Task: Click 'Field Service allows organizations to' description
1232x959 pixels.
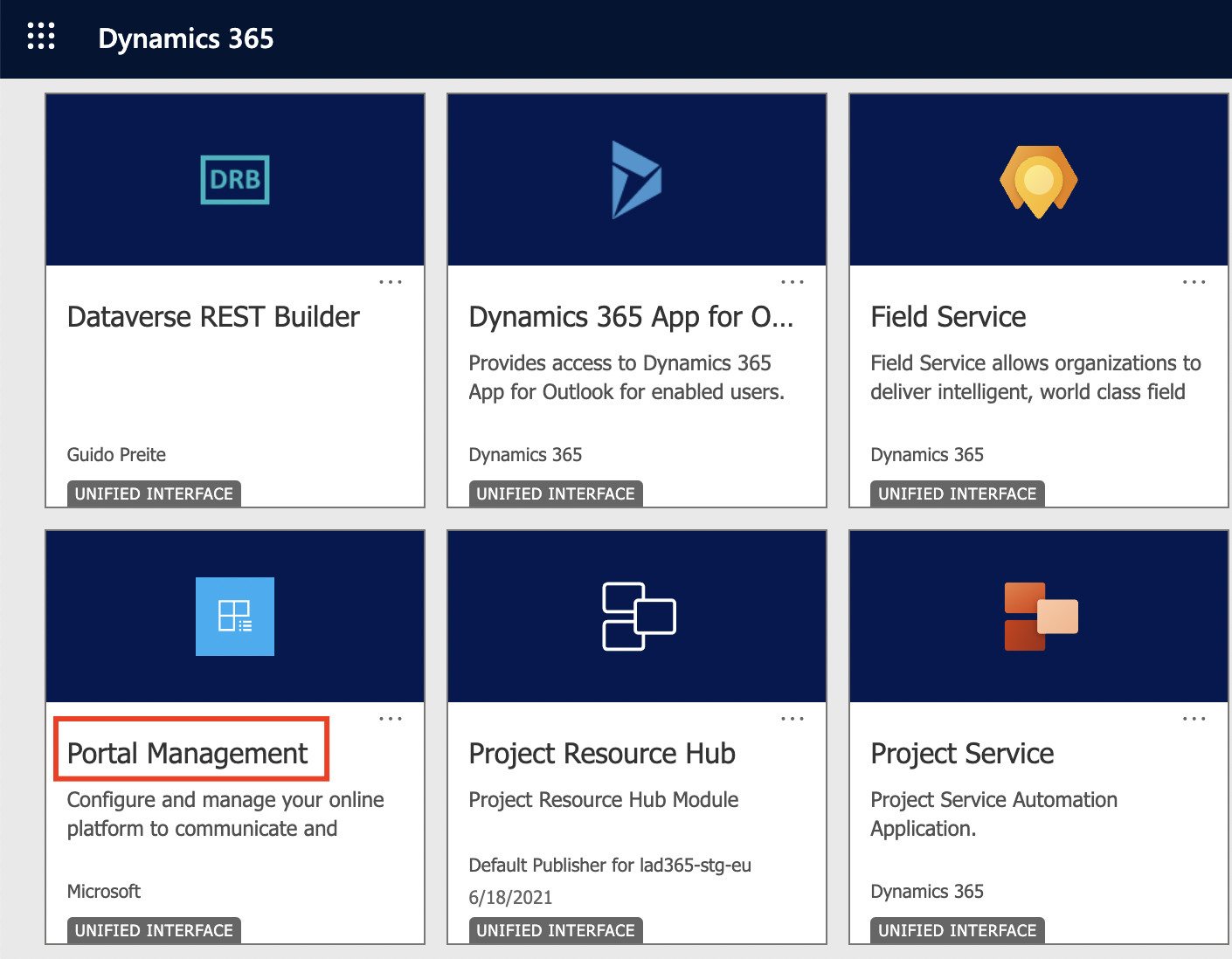Action: [x=1035, y=363]
